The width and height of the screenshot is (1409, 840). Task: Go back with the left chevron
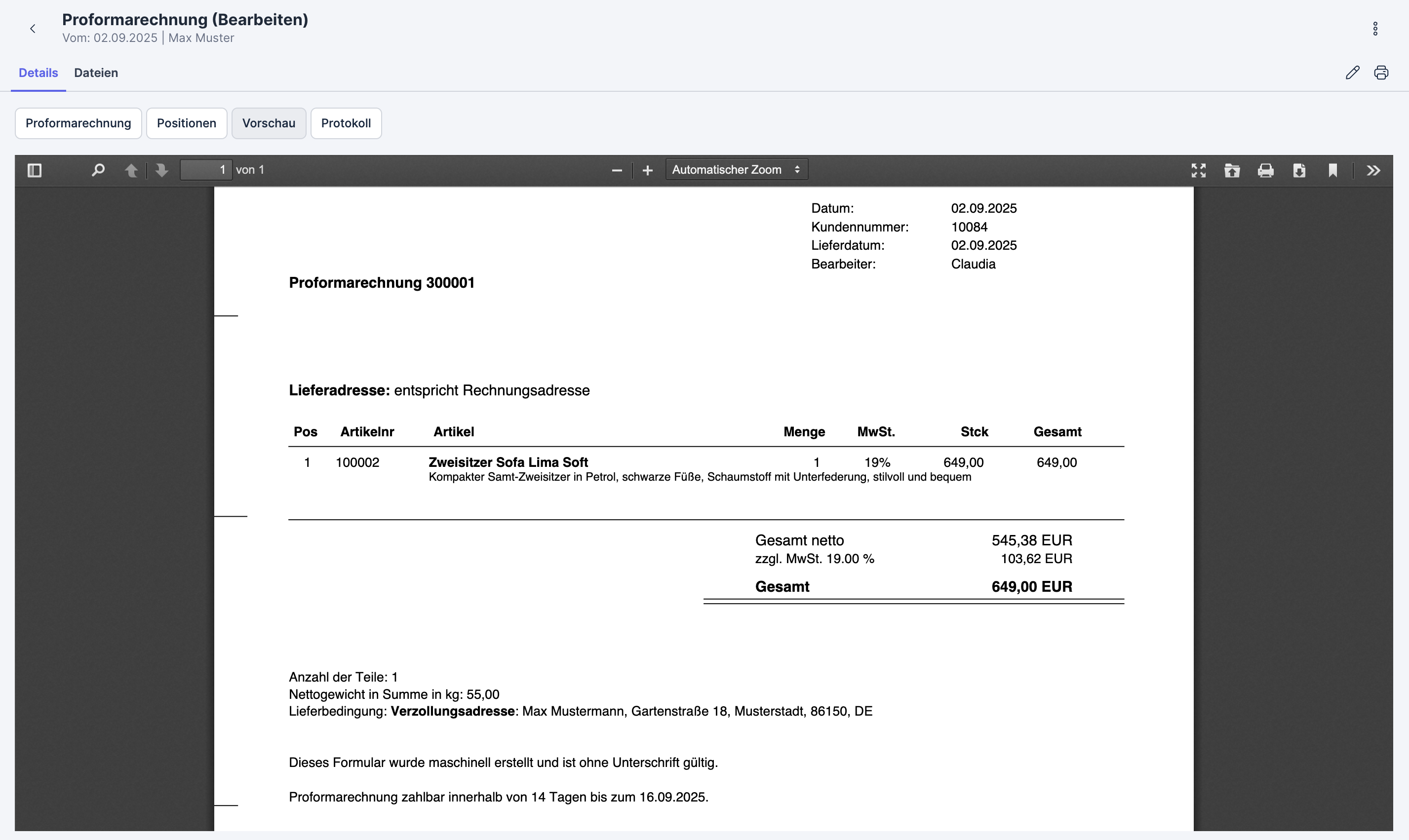33,29
